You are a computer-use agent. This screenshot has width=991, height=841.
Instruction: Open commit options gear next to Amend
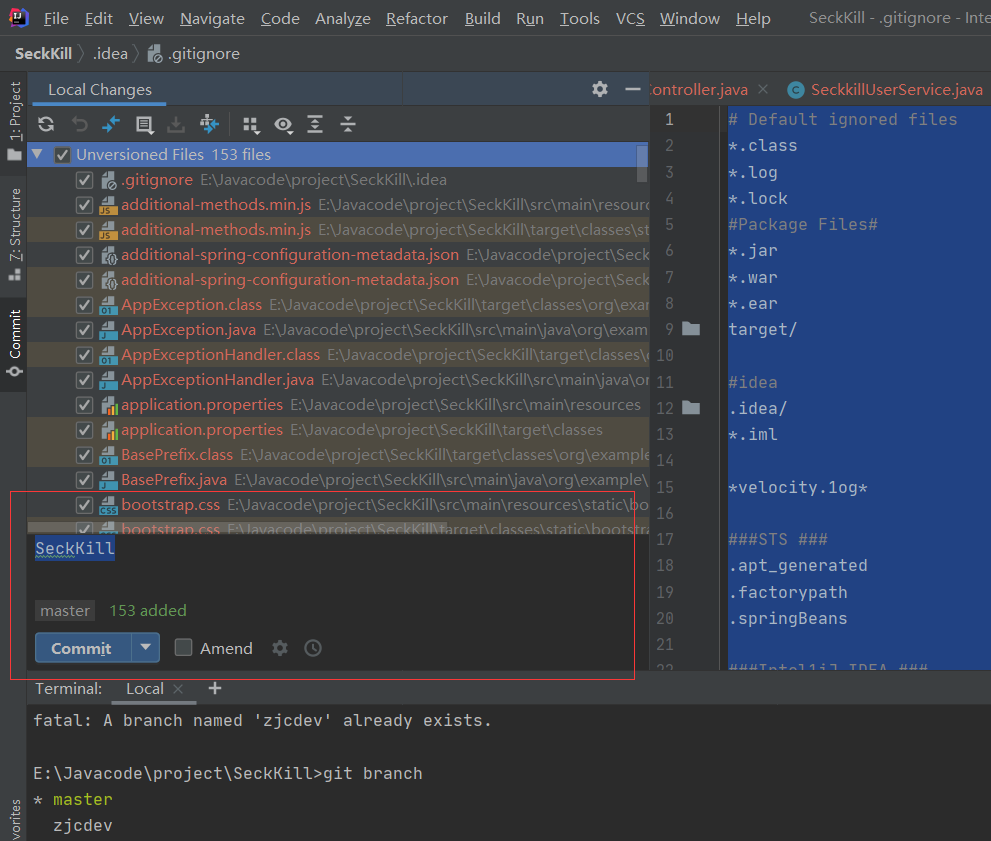(x=279, y=648)
